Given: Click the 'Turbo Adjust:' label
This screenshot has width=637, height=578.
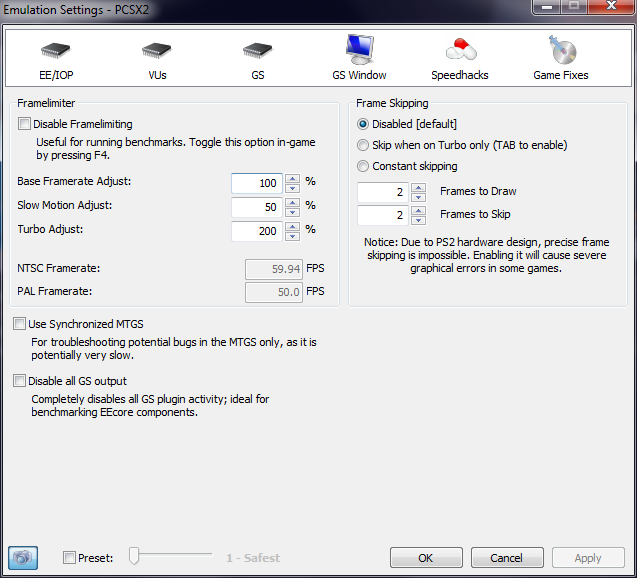Looking at the screenshot, I should coord(50,229).
